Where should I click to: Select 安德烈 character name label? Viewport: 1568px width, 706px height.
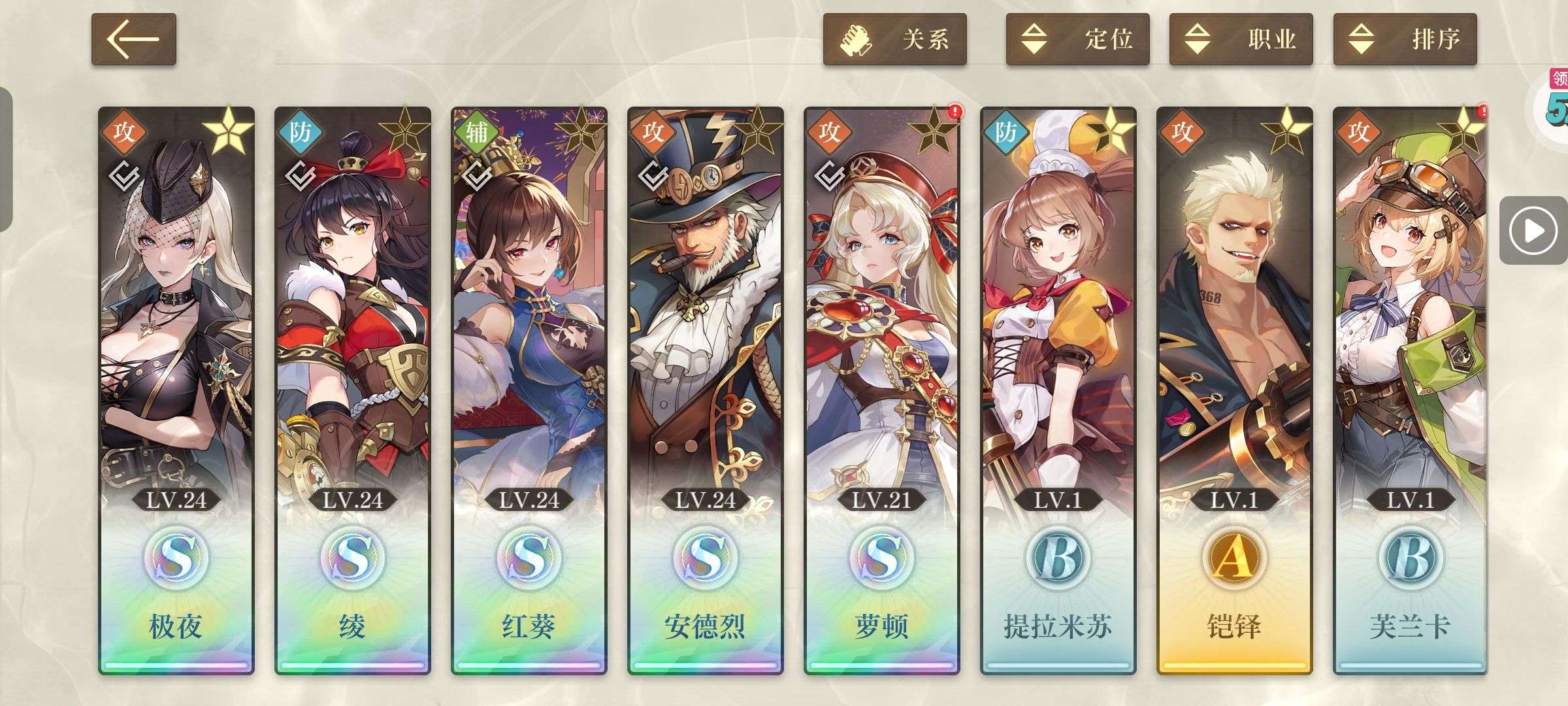pyautogui.click(x=705, y=626)
